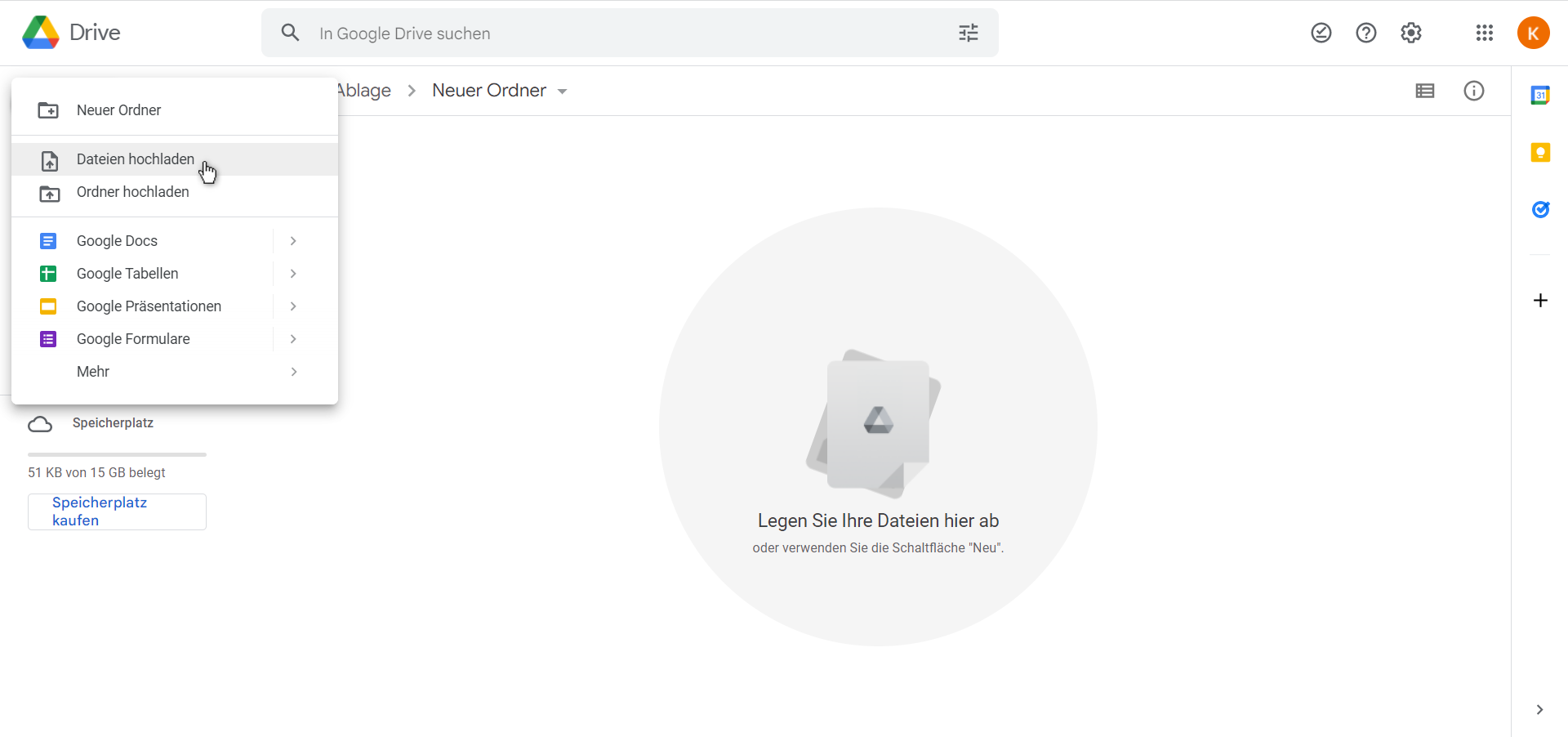Image resolution: width=1568 pixels, height=737 pixels.
Task: Open advanced search filter options
Action: [x=969, y=33]
